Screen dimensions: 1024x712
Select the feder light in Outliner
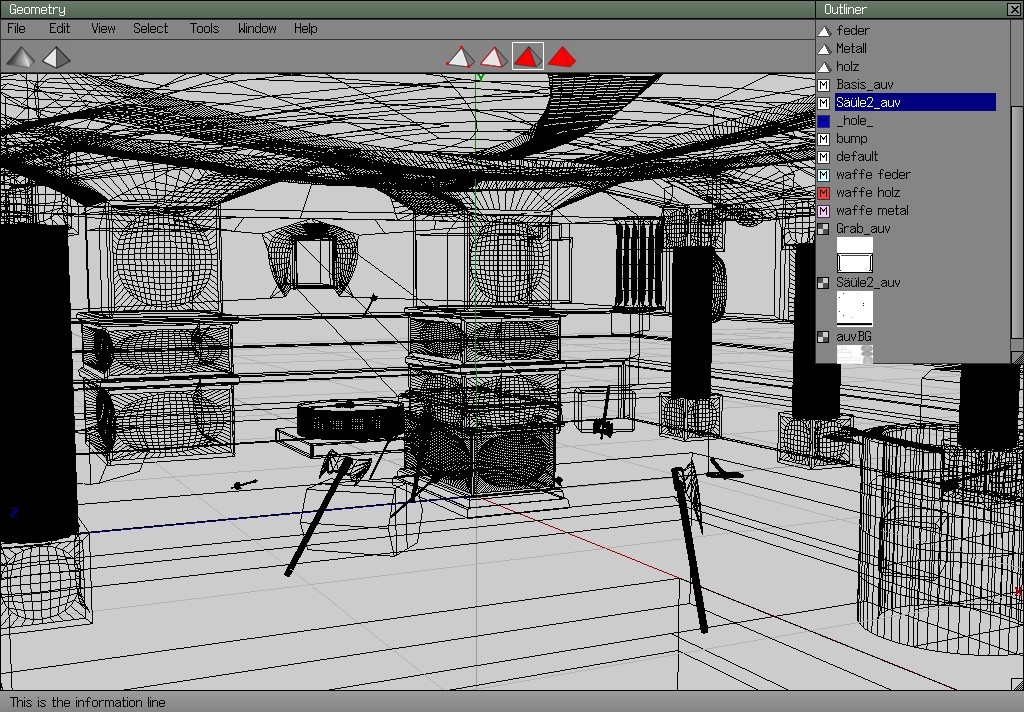(852, 31)
